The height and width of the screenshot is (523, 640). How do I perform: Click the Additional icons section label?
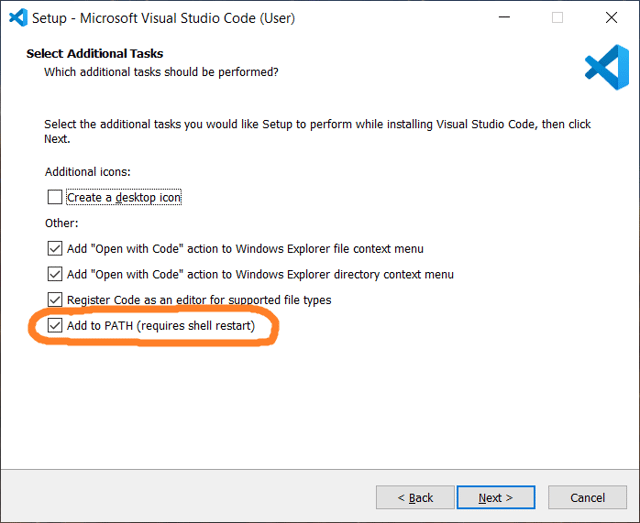(87, 172)
